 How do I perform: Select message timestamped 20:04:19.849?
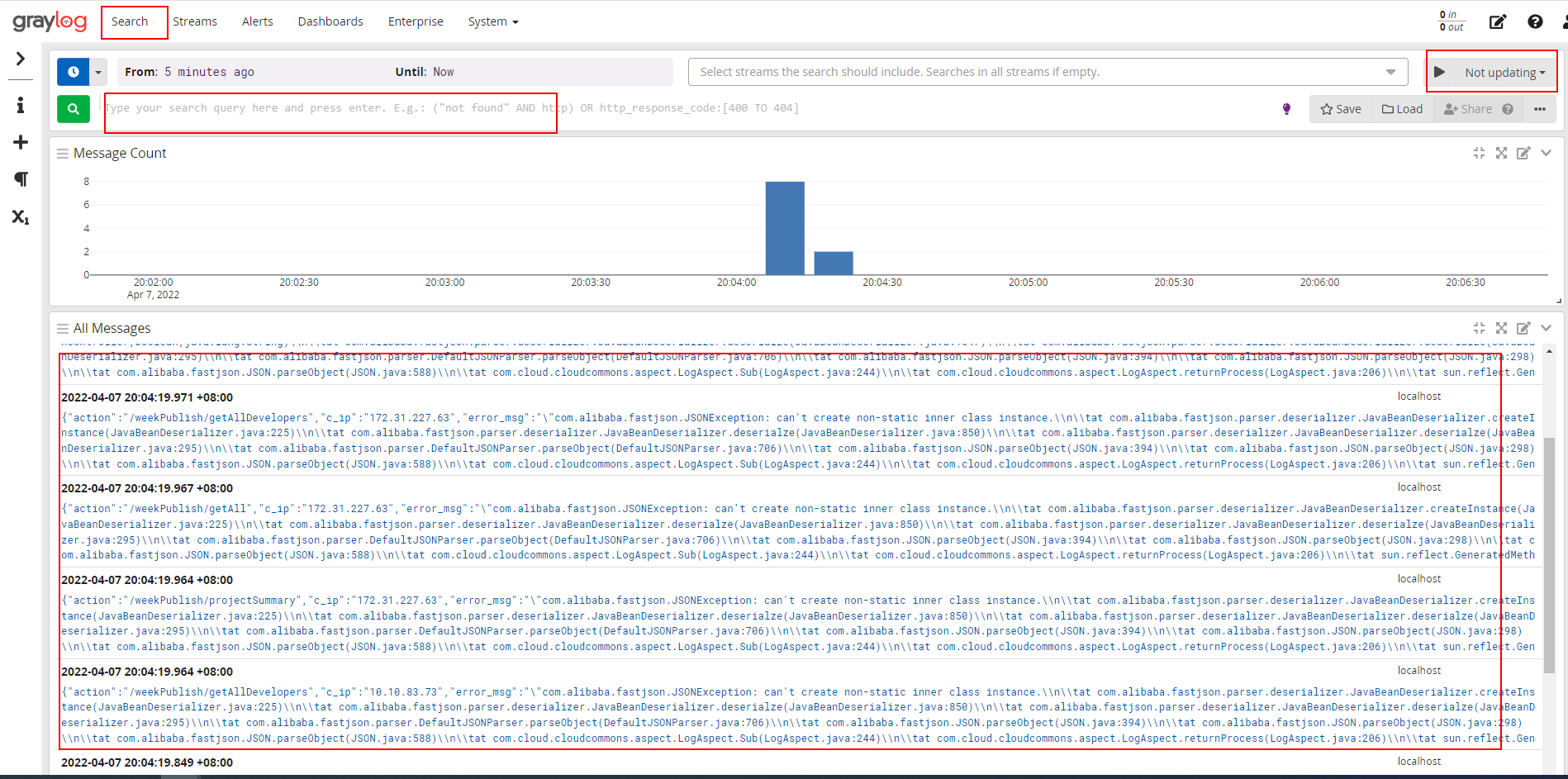[x=147, y=762]
